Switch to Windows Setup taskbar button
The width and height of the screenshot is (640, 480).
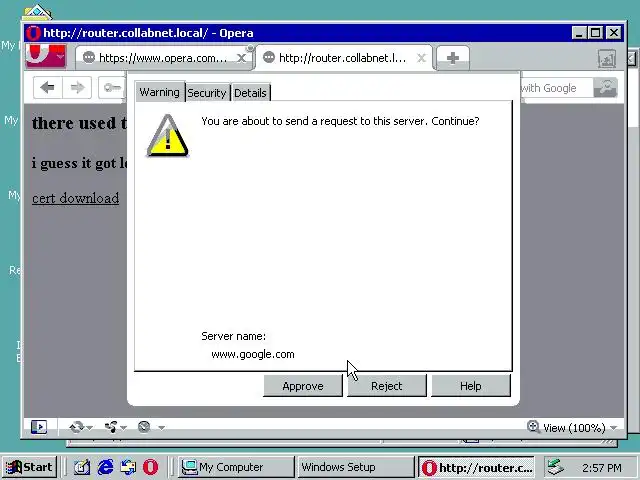(x=356, y=467)
